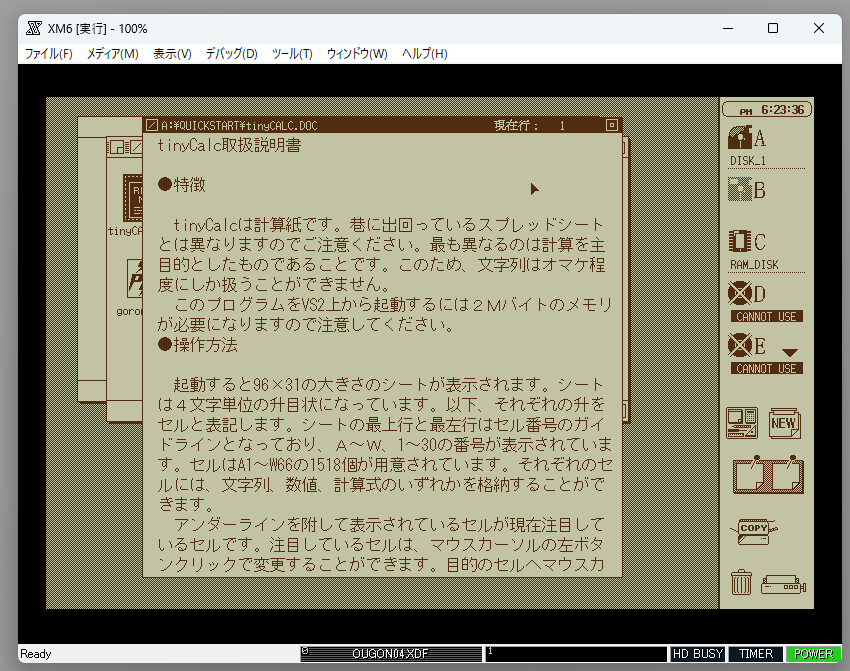Click the trash can icon
This screenshot has width=850, height=671.
[741, 582]
